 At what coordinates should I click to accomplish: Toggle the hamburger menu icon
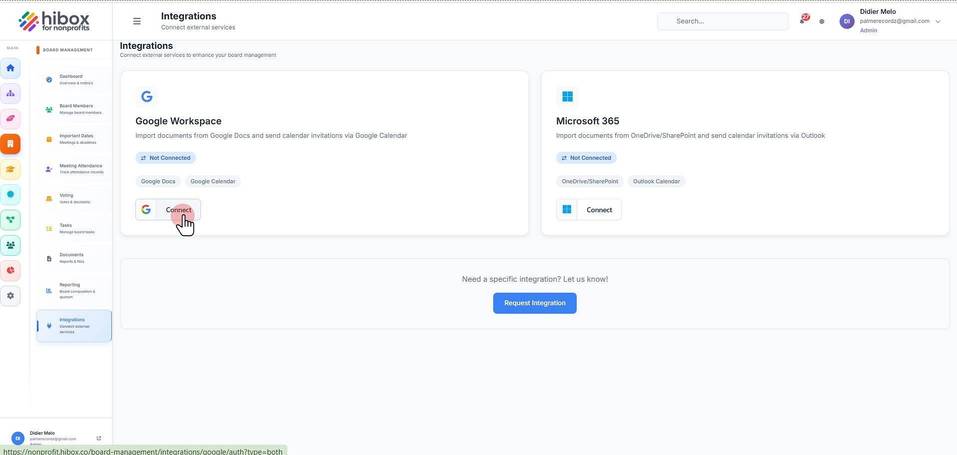click(137, 21)
